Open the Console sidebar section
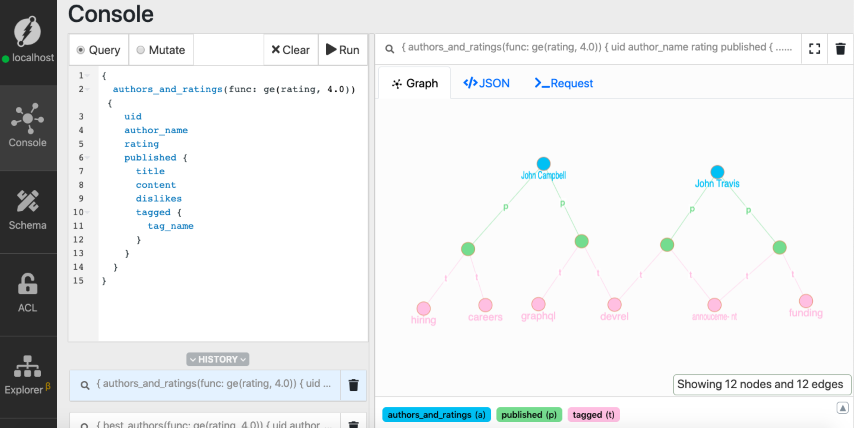 27,124
